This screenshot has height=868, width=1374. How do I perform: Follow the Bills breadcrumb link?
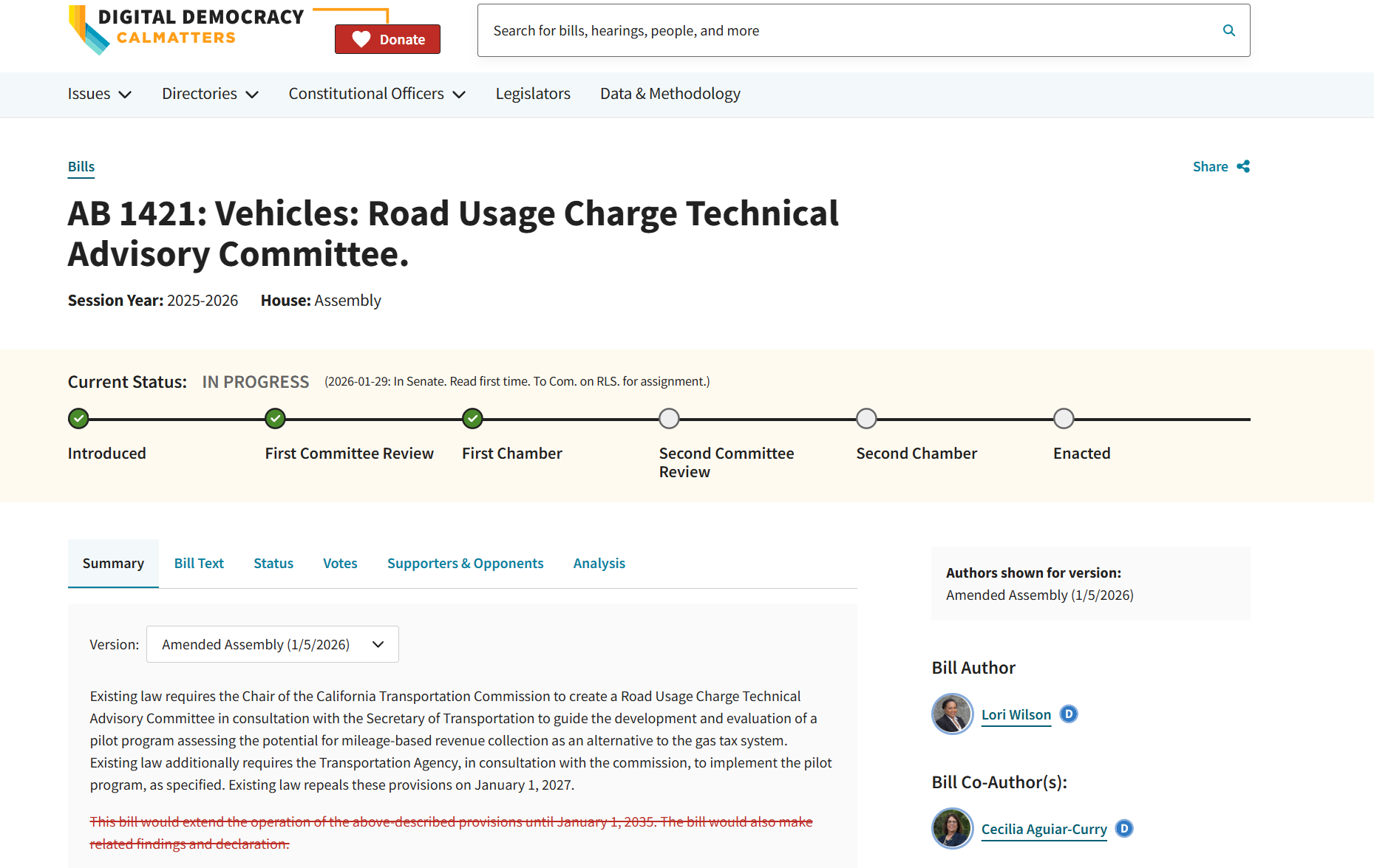(81, 166)
